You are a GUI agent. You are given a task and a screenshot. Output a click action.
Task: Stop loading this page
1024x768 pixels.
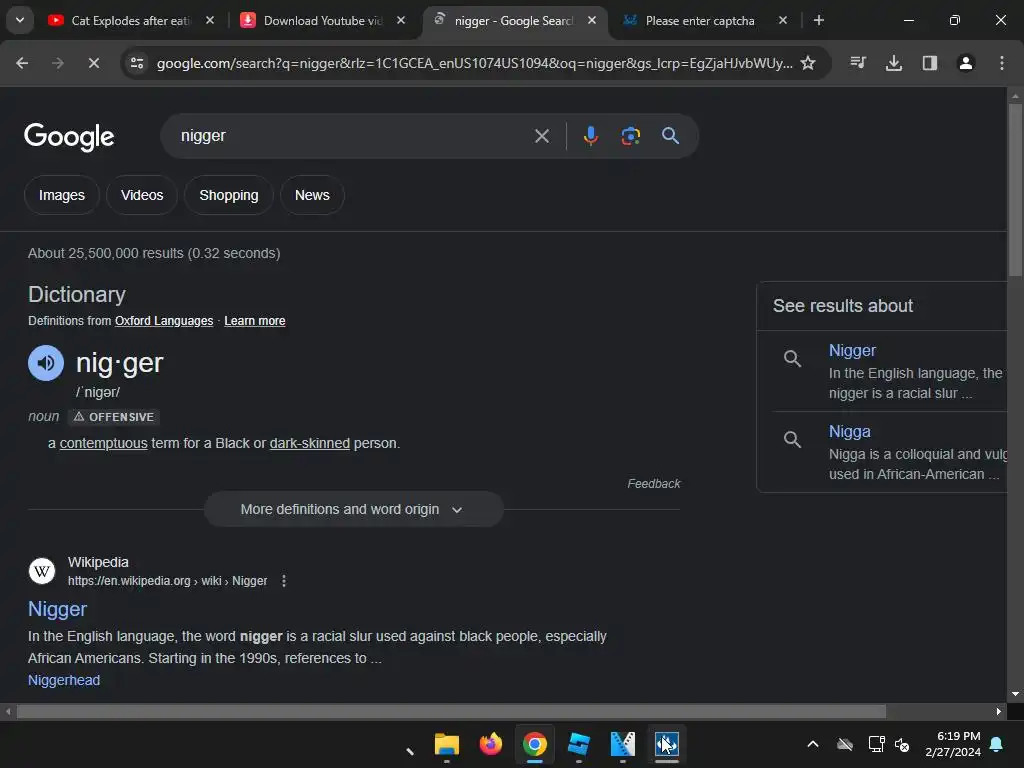tap(93, 63)
